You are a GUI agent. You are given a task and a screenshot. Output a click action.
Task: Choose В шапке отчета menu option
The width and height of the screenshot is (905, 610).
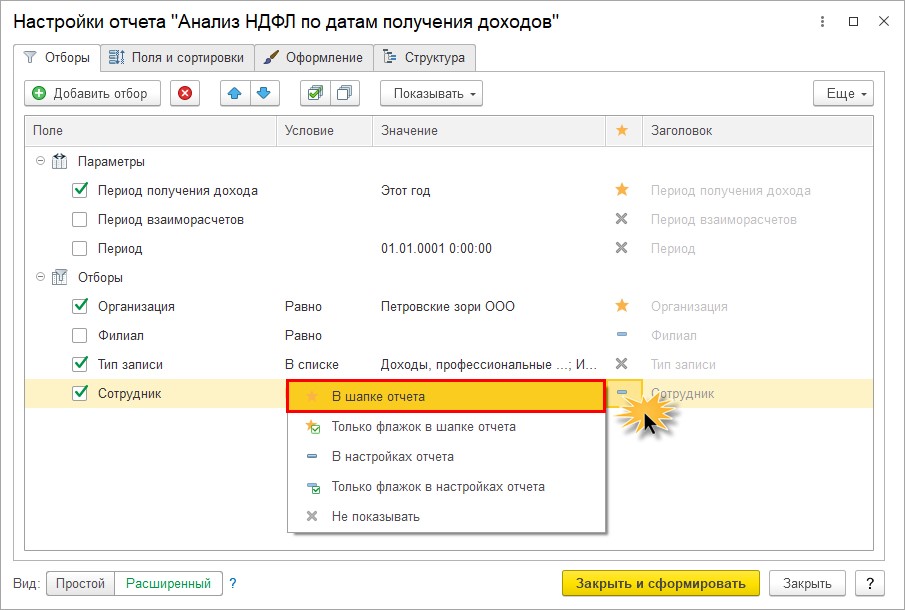[x=446, y=396]
